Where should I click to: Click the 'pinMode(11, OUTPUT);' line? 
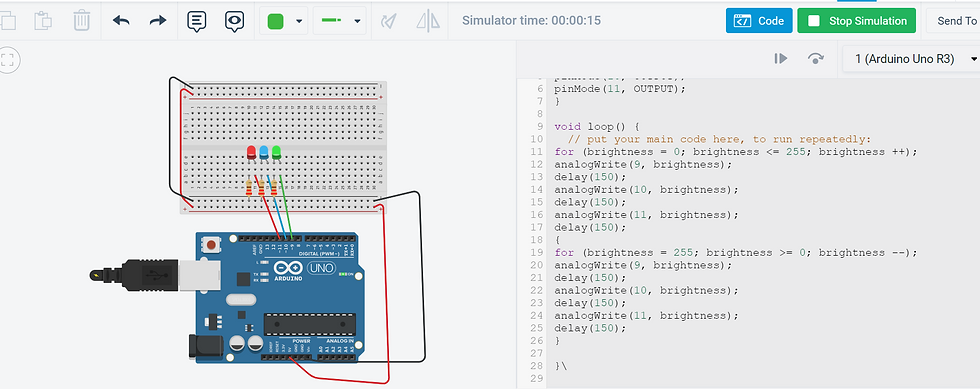620,89
